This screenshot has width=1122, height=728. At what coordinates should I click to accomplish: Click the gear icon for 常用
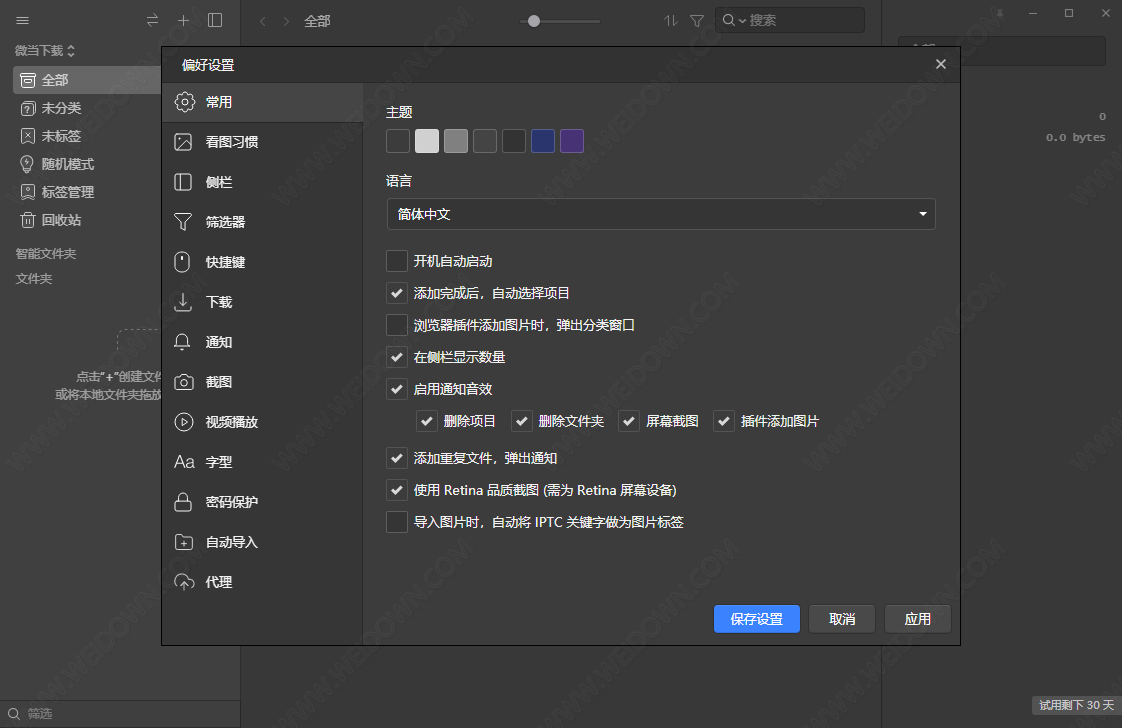click(185, 102)
